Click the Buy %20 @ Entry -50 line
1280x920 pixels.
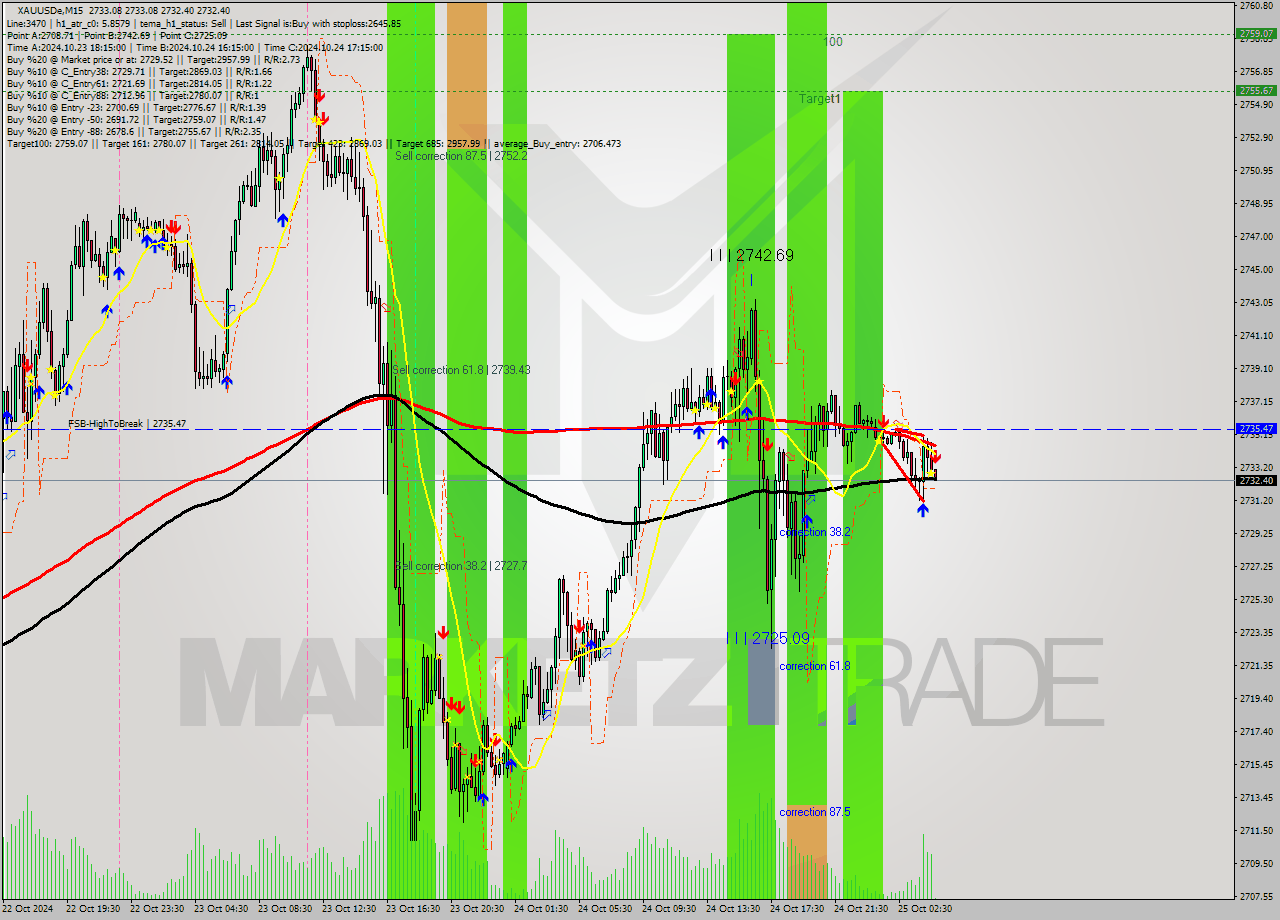(136, 119)
